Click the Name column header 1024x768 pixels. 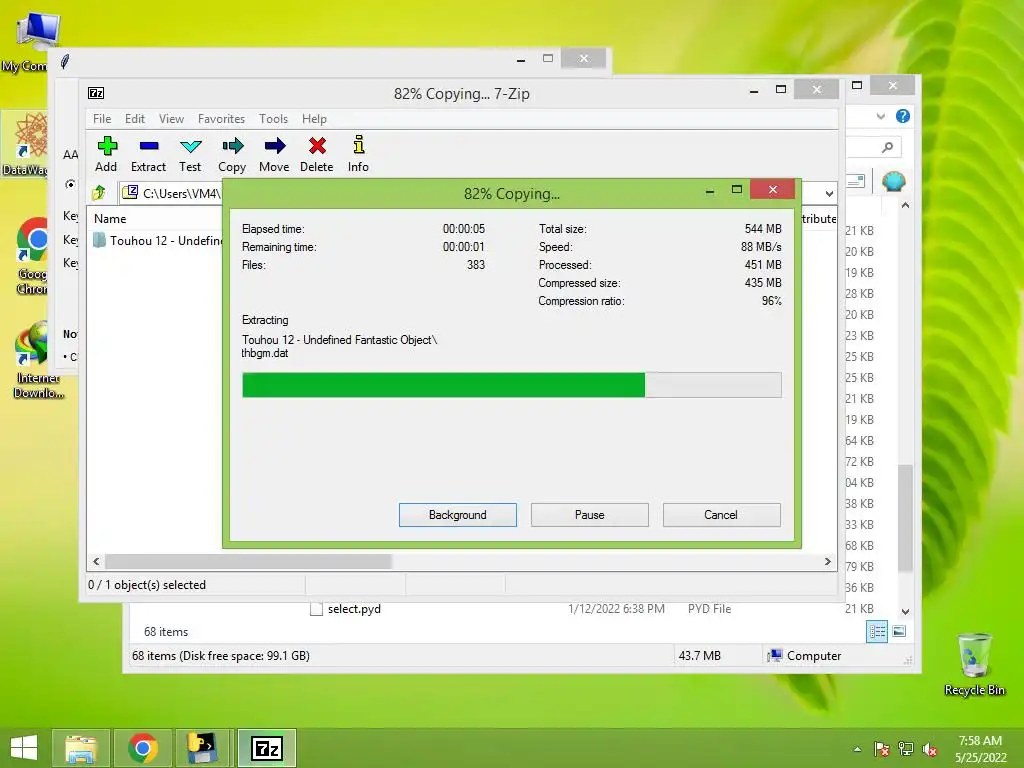pyautogui.click(x=110, y=219)
